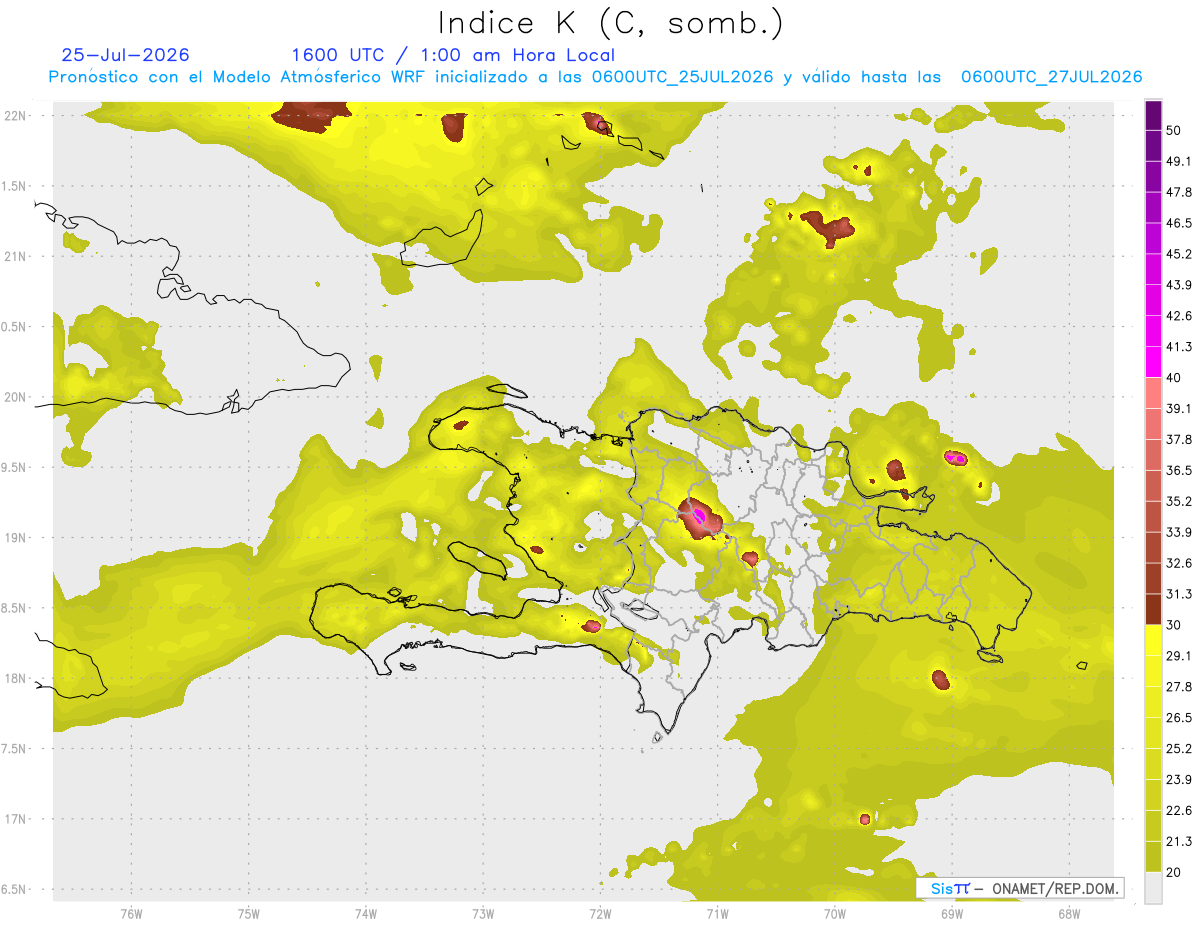Click the '22.6' value on the color scale
This screenshot has width=1200, height=927.
(1179, 810)
